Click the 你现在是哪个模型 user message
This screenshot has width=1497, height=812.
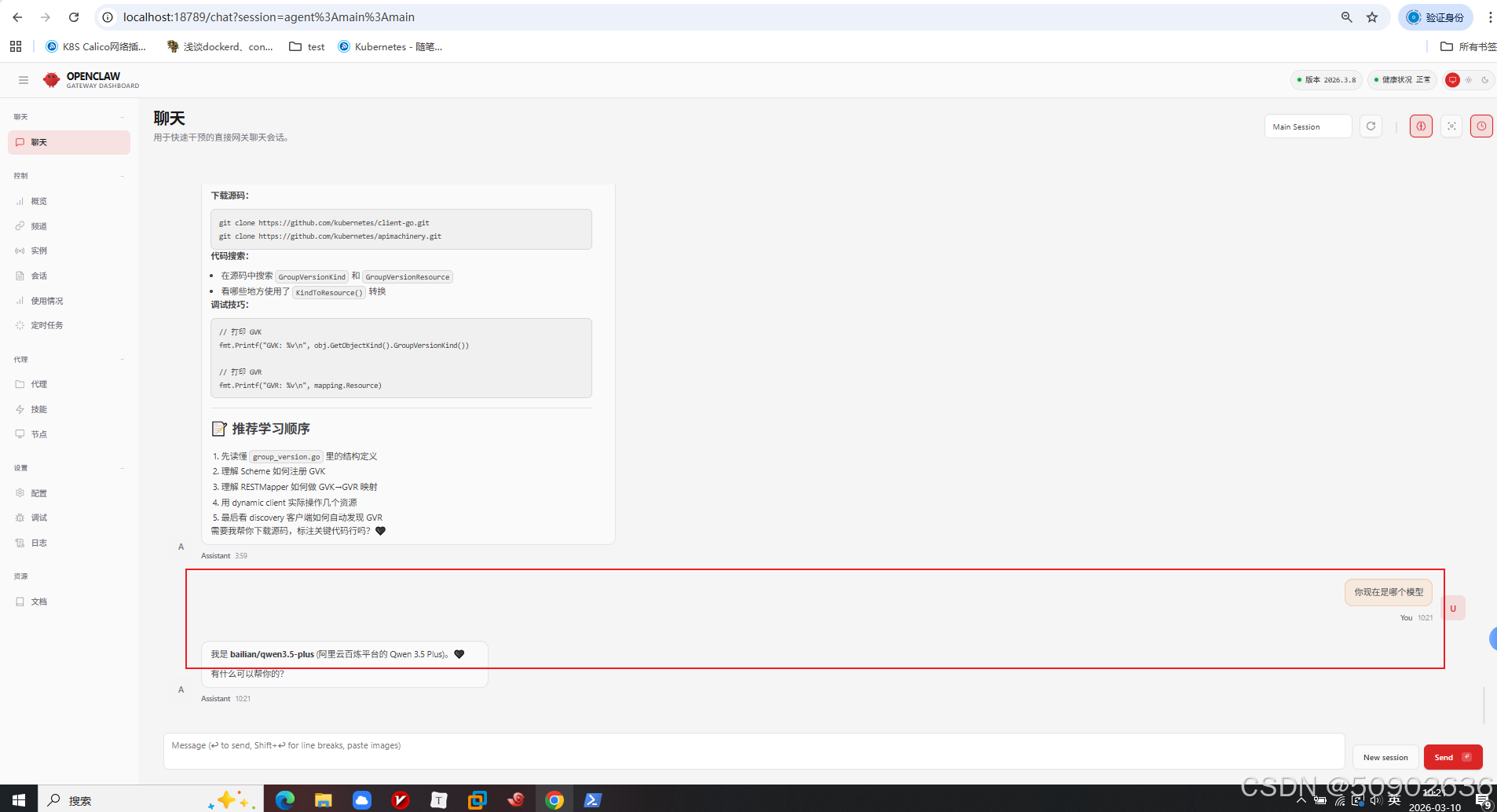[x=1389, y=592]
